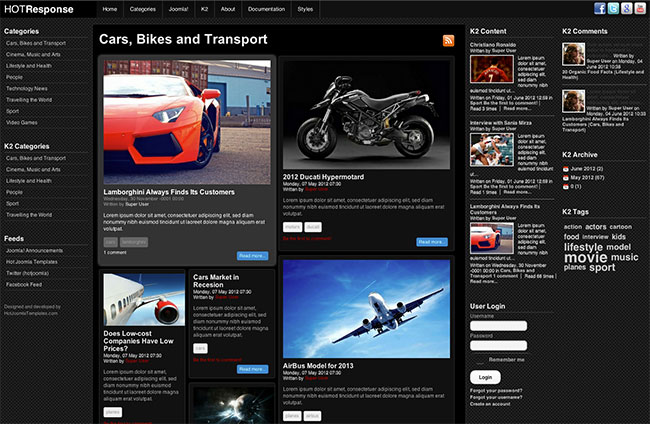Open Create an account link
The width and height of the screenshot is (650, 424).
pos(490,404)
